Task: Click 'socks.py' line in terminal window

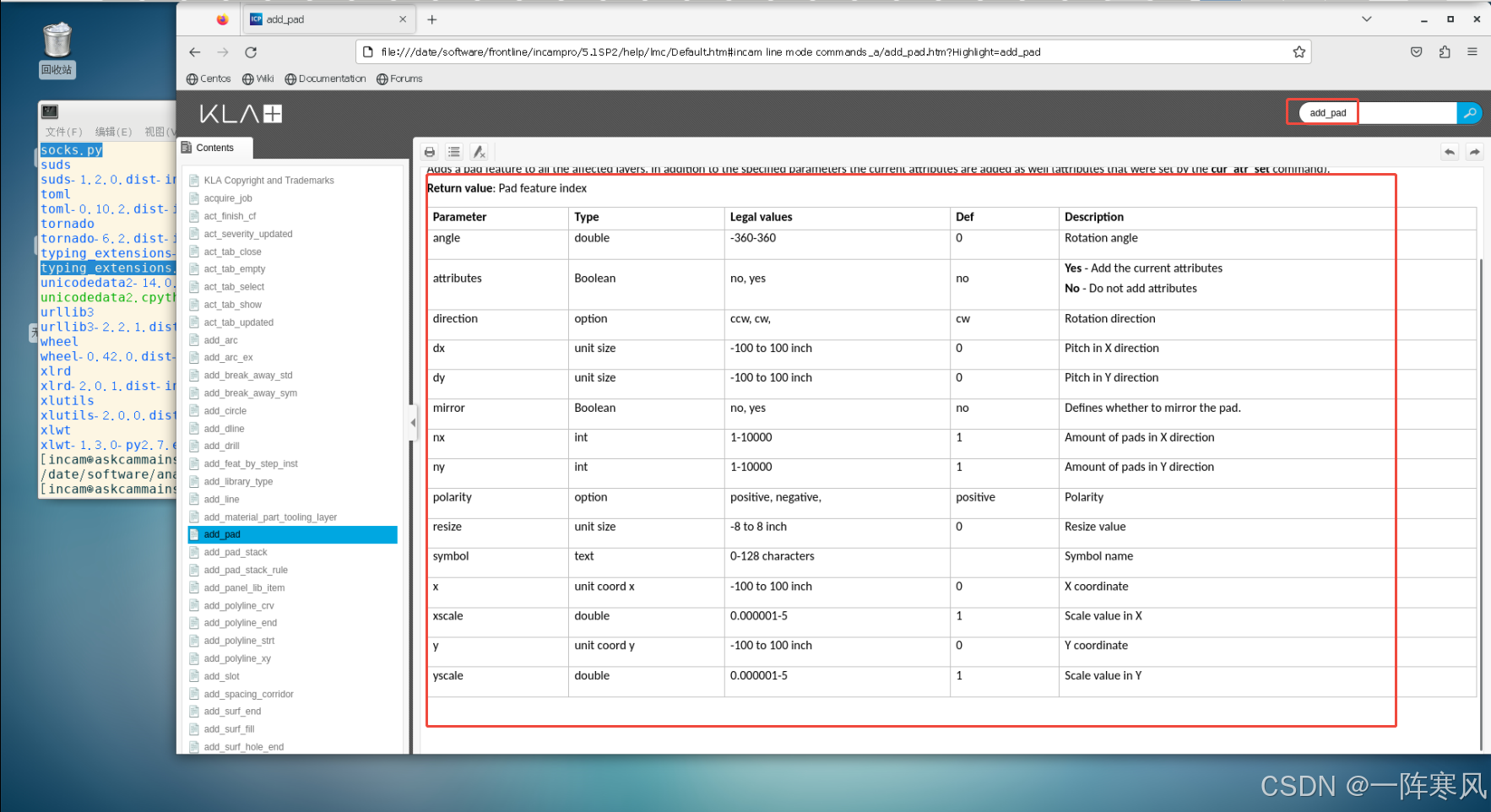Action: pos(72,150)
